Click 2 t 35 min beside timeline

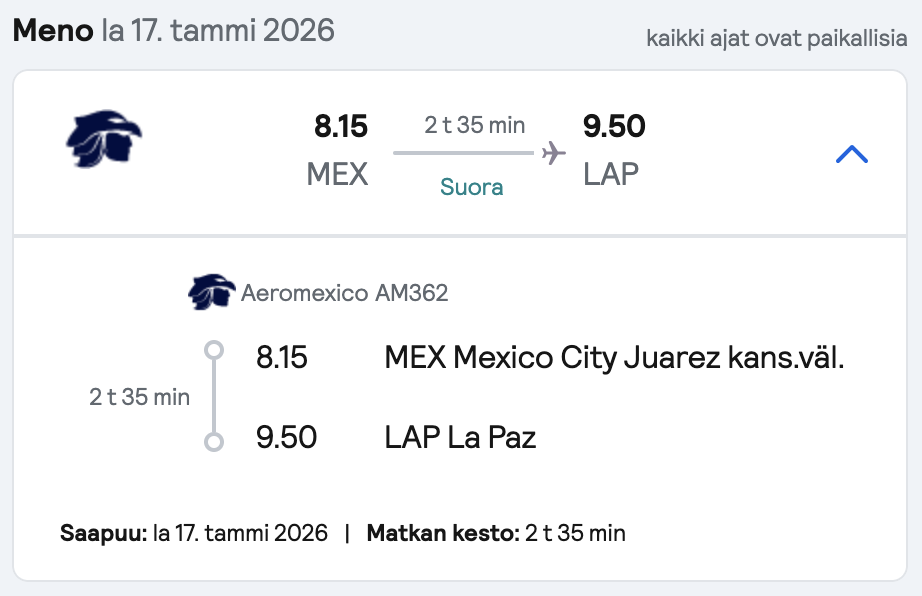(139, 397)
